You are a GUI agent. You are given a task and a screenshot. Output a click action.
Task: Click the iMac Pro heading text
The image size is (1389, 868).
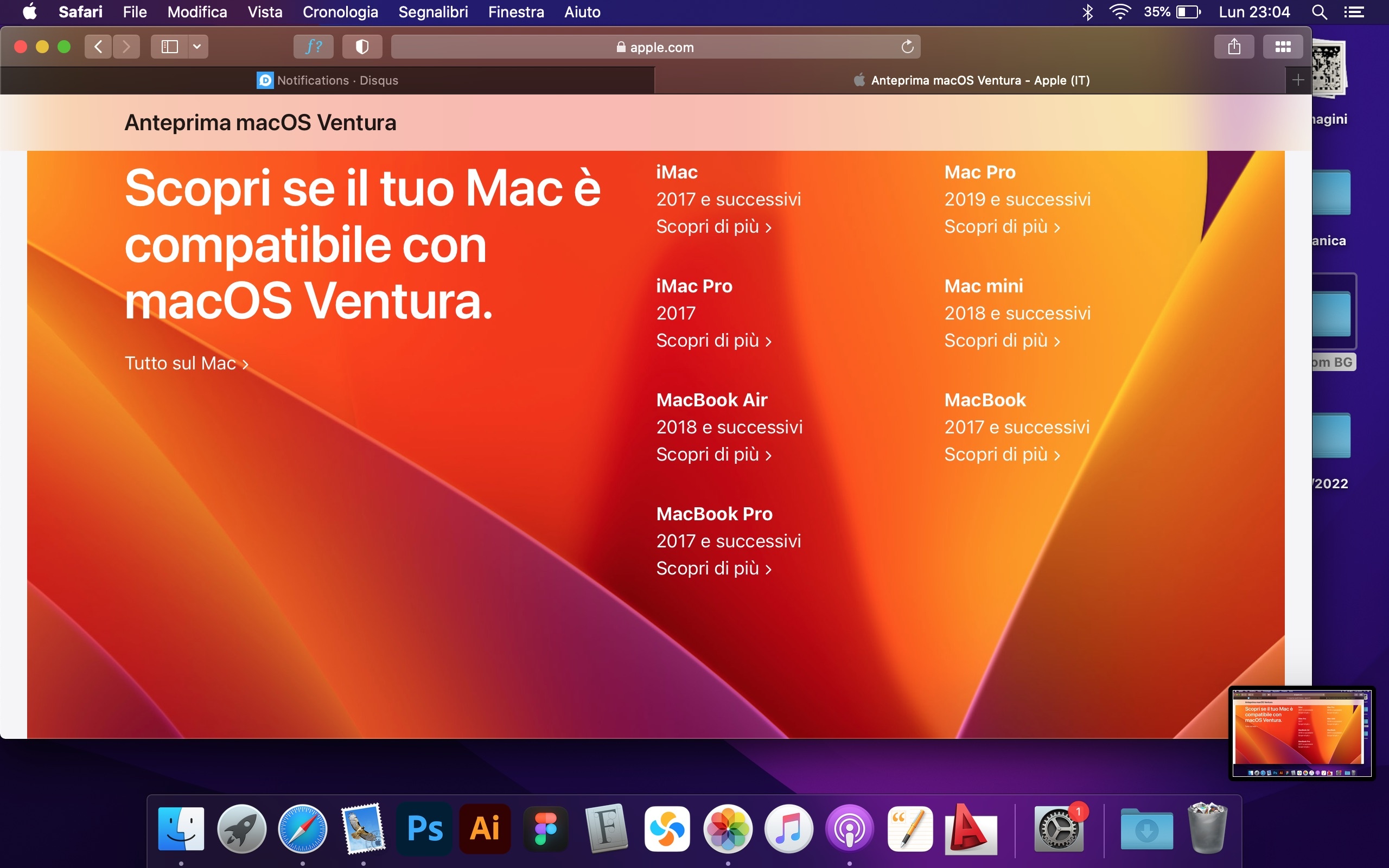[x=694, y=286]
